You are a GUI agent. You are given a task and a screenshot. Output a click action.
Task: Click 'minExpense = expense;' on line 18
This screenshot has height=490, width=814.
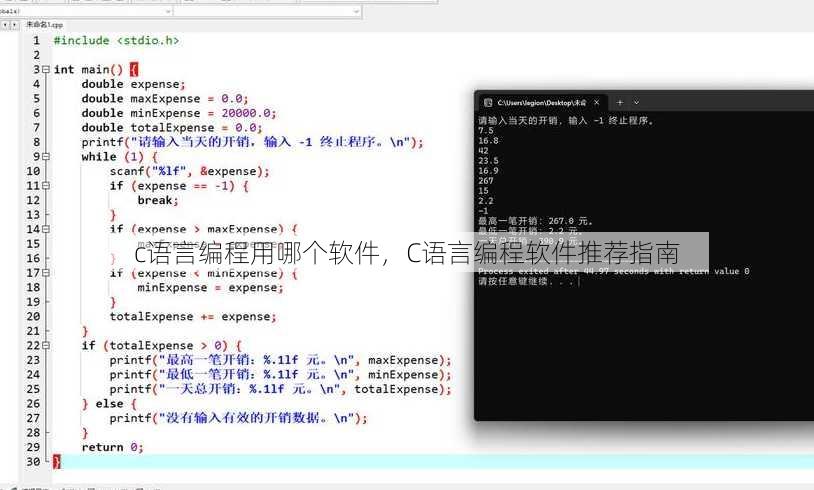click(210, 288)
